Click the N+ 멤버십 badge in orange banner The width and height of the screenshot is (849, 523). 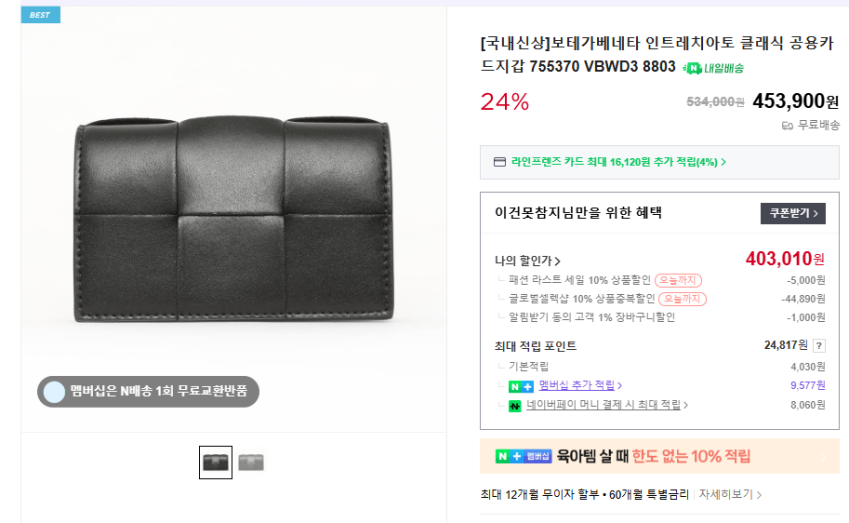[524, 456]
